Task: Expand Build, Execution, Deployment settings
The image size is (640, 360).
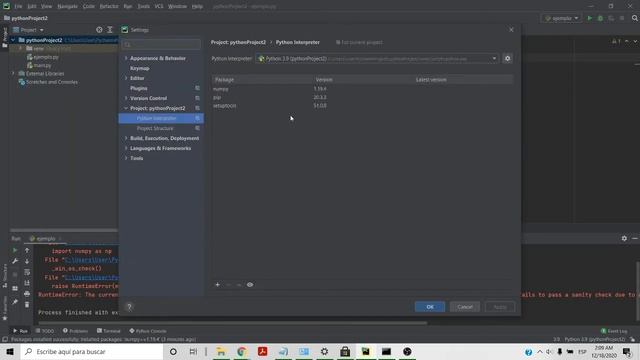Action: [x=126, y=138]
